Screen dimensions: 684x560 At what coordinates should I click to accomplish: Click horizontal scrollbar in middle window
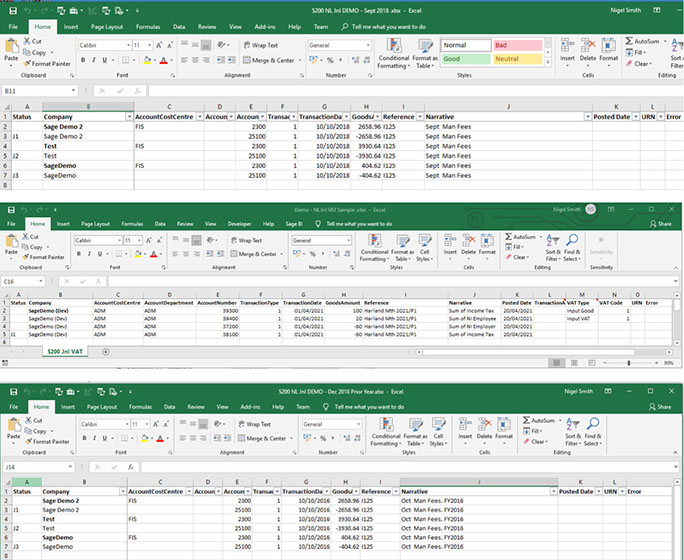click(x=529, y=352)
